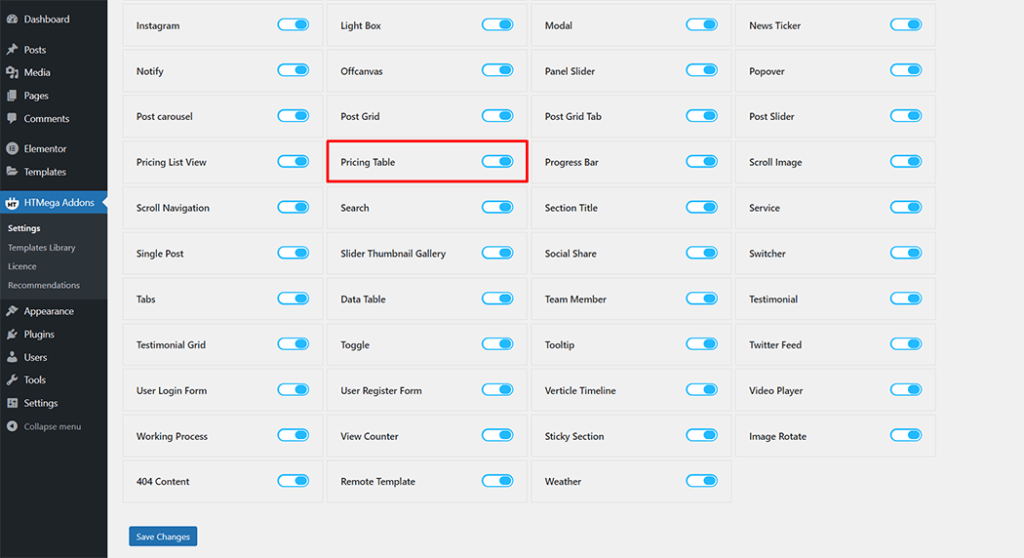
Task: Click the Users person icon
Action: pos(12,357)
